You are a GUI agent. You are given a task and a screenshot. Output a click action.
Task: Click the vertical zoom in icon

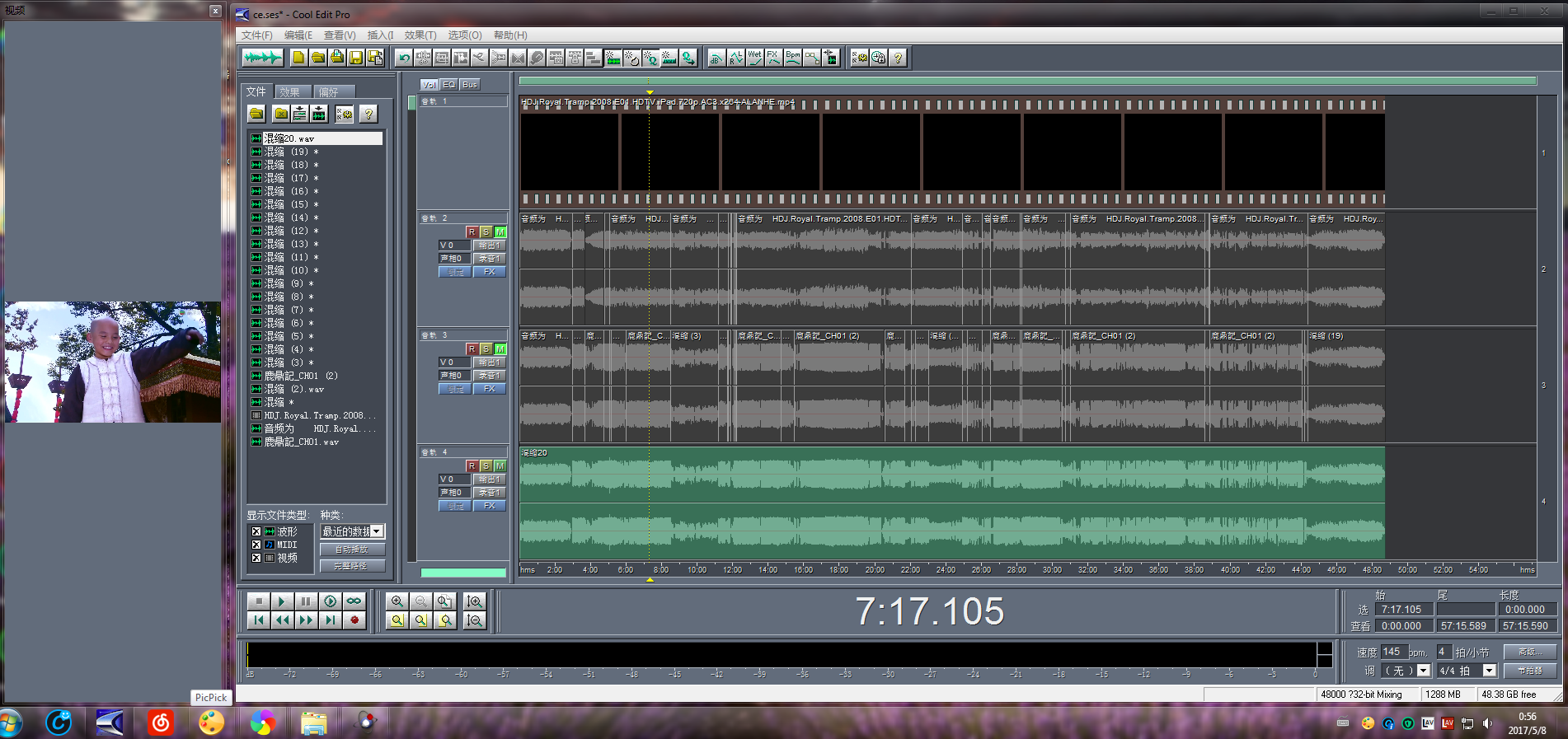click(474, 601)
